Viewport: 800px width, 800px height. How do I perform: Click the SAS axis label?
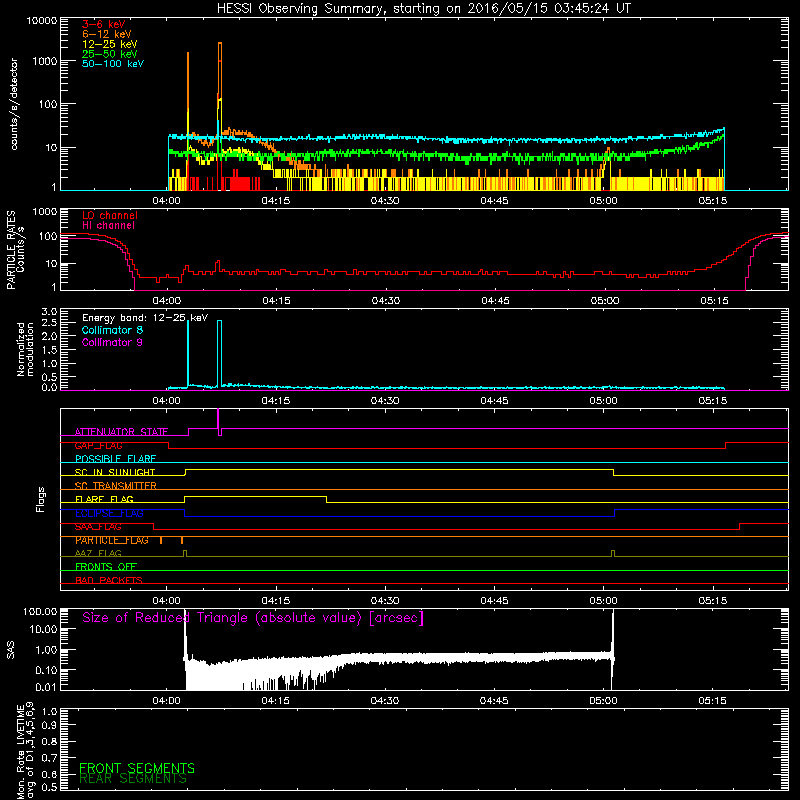pyautogui.click(x=11, y=650)
